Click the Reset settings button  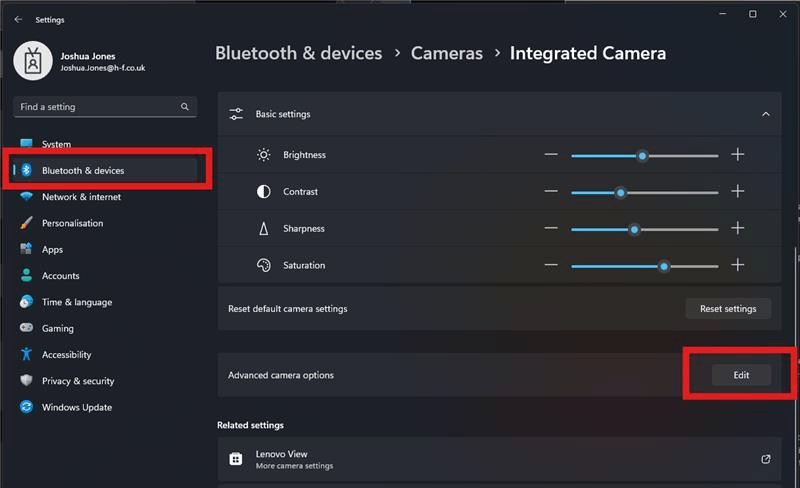coord(728,309)
